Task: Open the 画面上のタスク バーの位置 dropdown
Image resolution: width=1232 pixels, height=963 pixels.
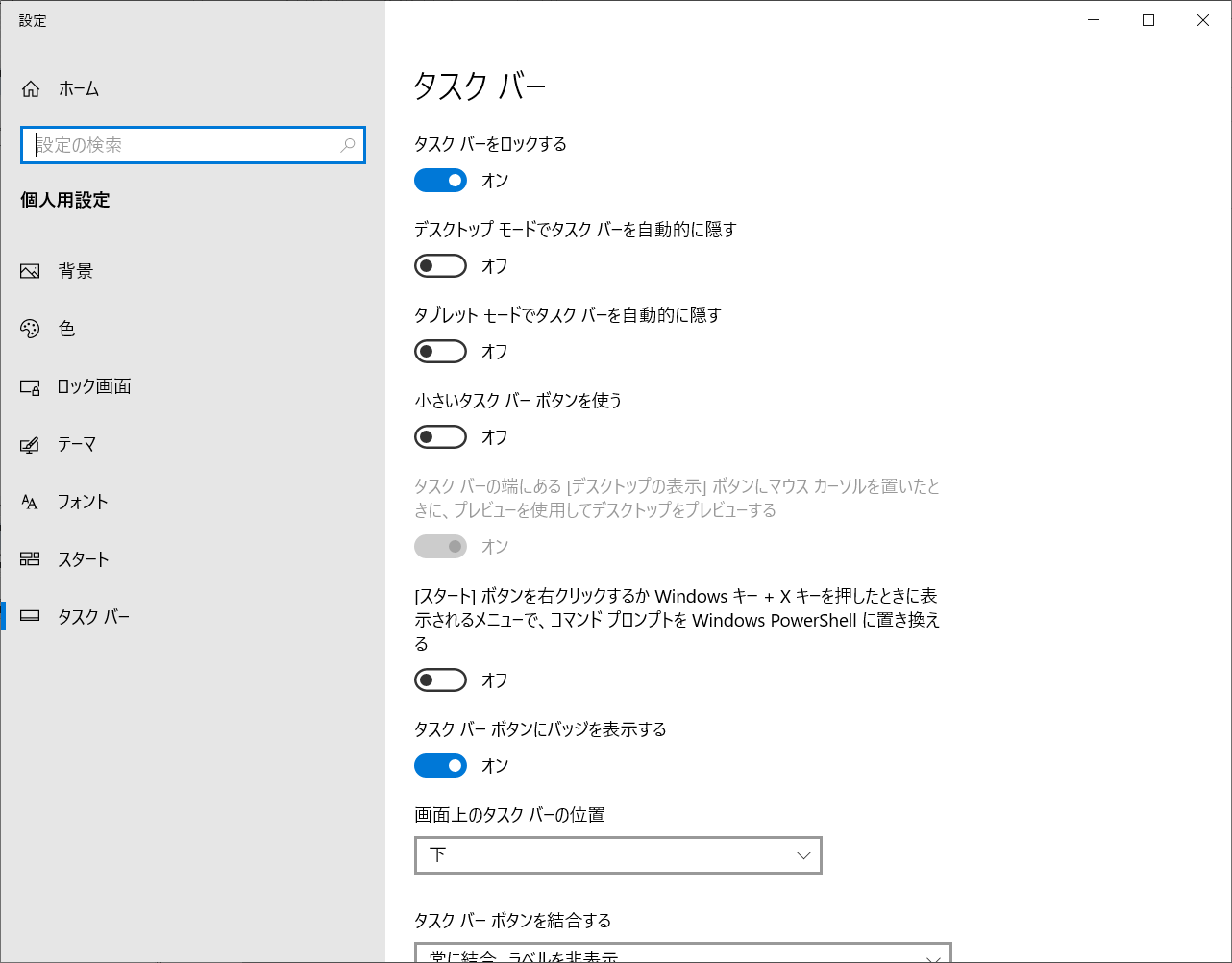Action: pyautogui.click(x=618, y=854)
